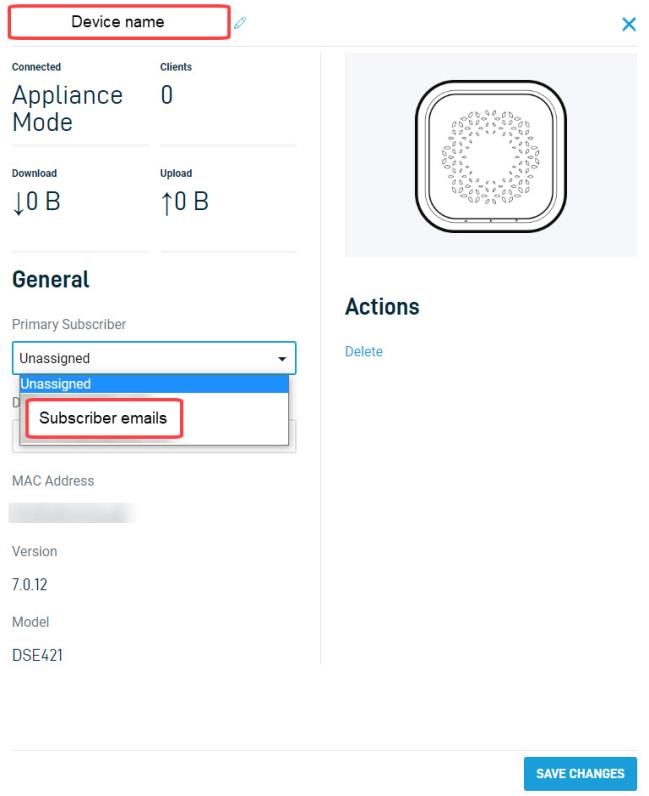This screenshot has width=649, height=796.
Task: Click the Save Changes button
Action: 580,774
